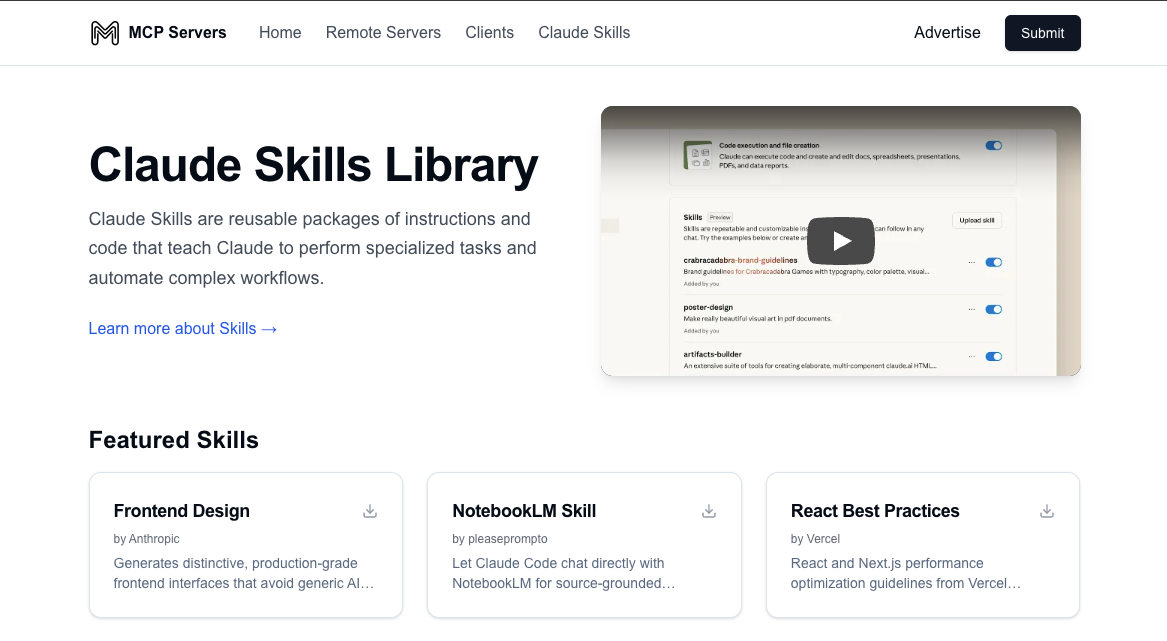Click the MCP Servers logo icon
1167x641 pixels.
coord(105,33)
